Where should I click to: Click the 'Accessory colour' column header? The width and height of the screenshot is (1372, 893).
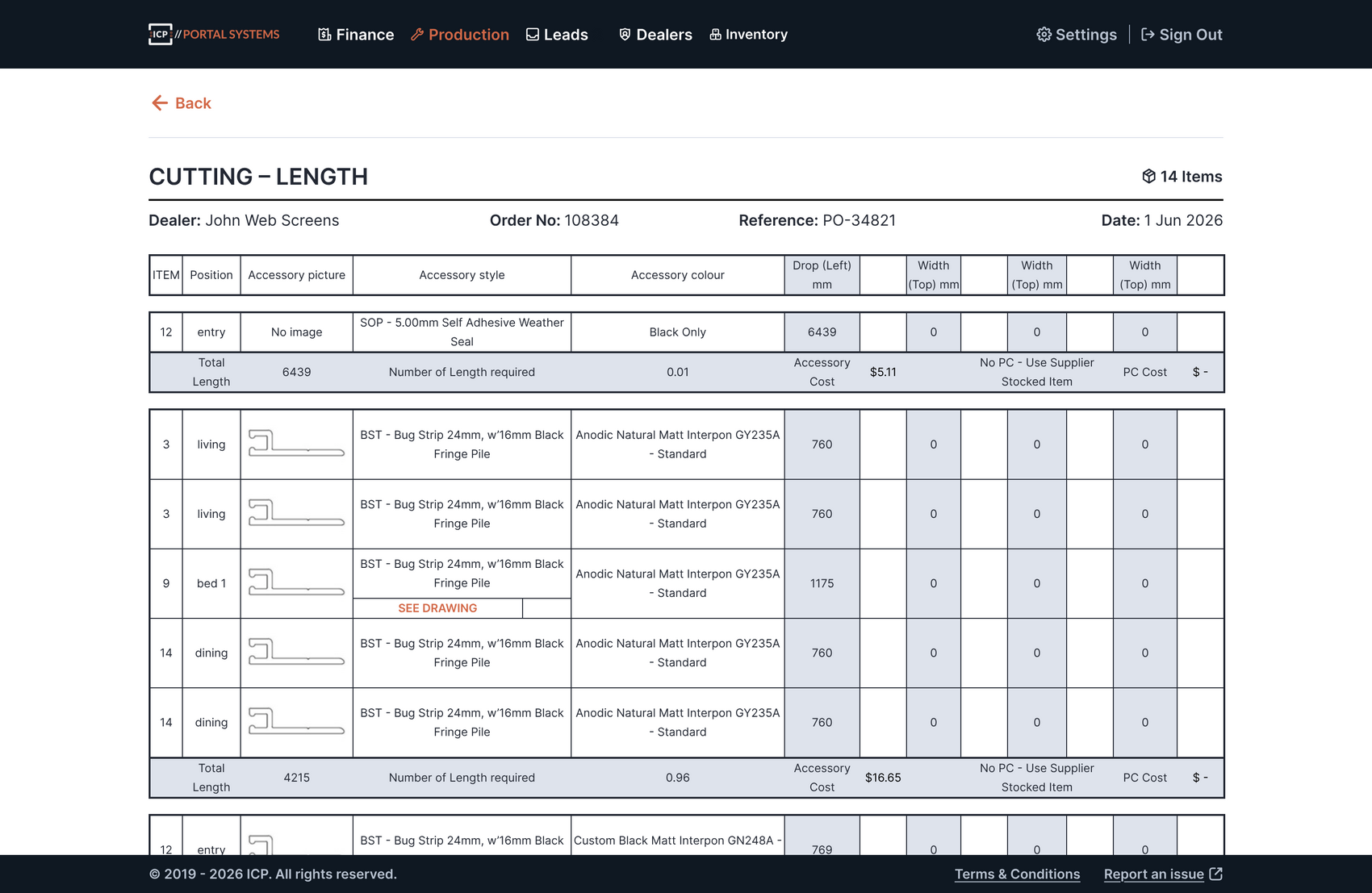677,275
